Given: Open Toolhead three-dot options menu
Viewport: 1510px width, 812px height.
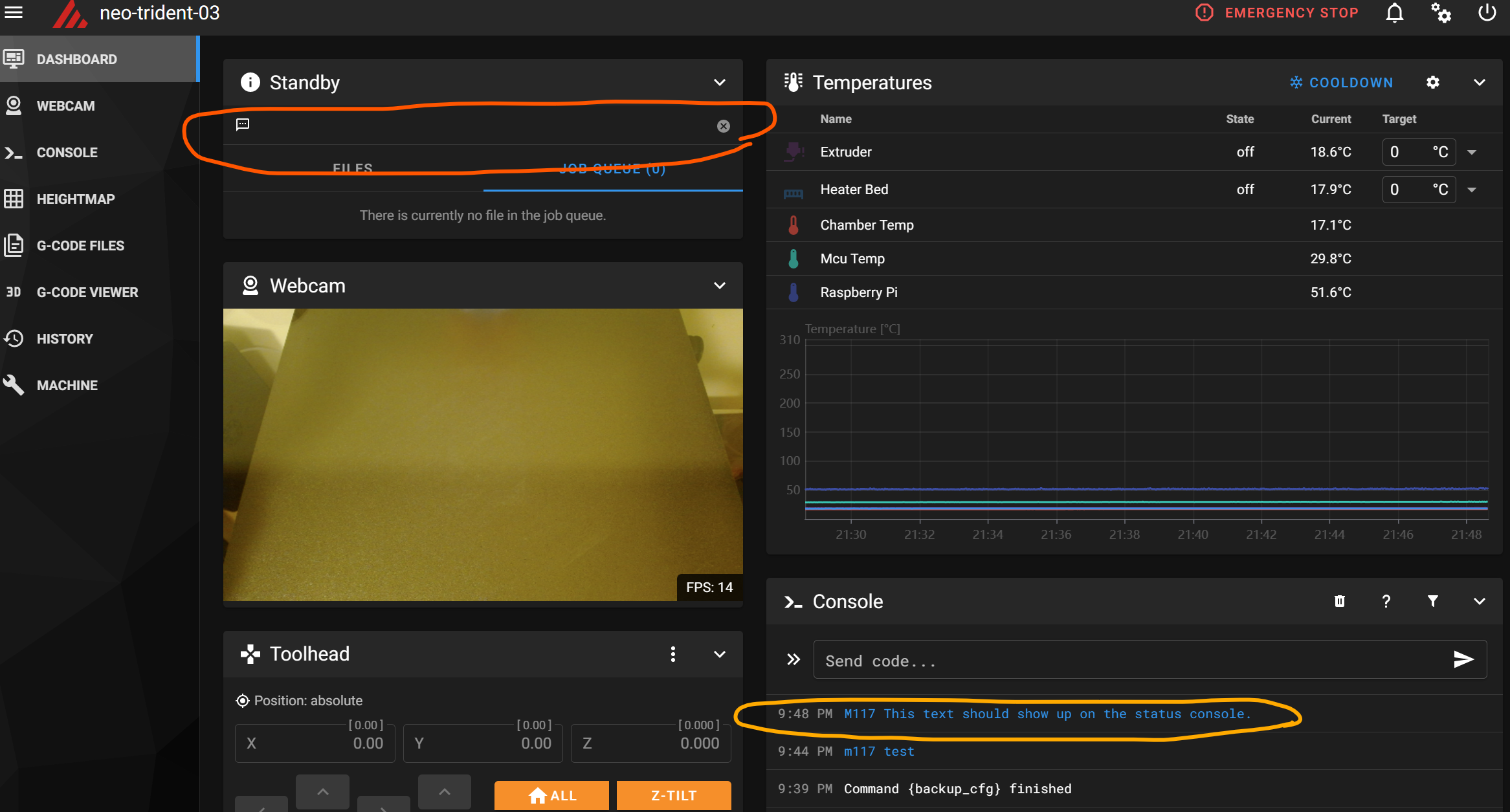Looking at the screenshot, I should [673, 654].
